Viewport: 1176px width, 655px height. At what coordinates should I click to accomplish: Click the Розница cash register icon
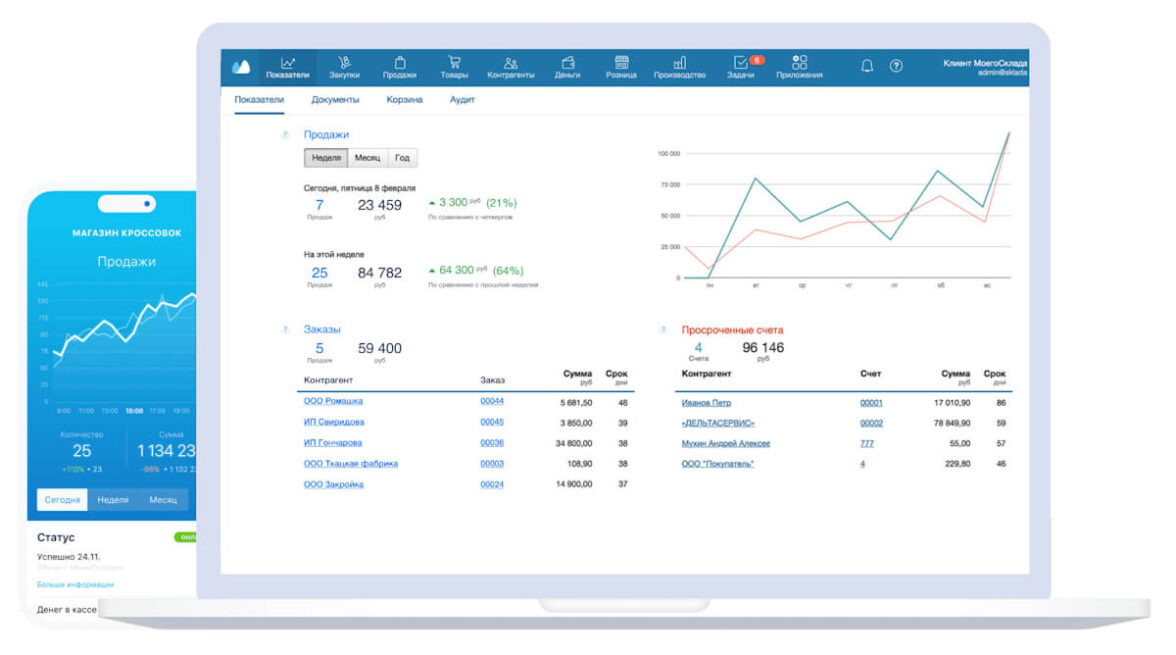click(621, 64)
